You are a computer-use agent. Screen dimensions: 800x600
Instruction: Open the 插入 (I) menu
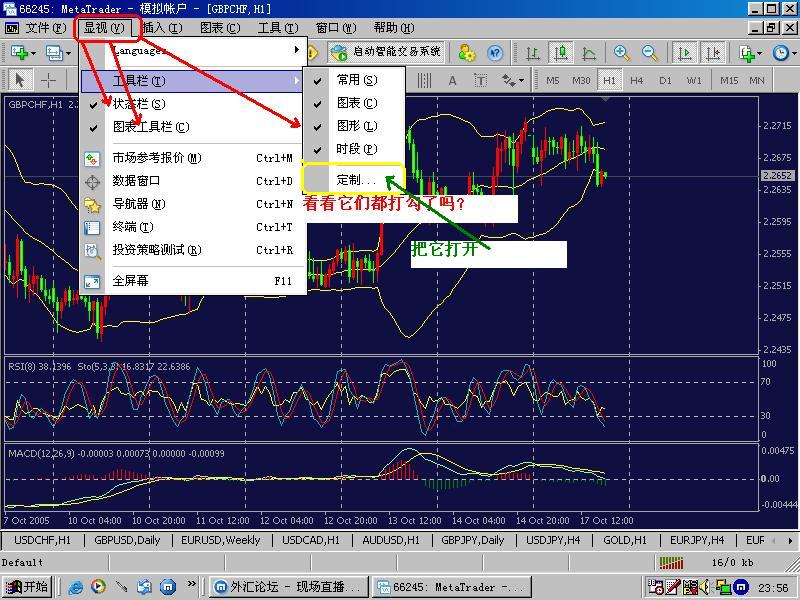click(x=162, y=28)
